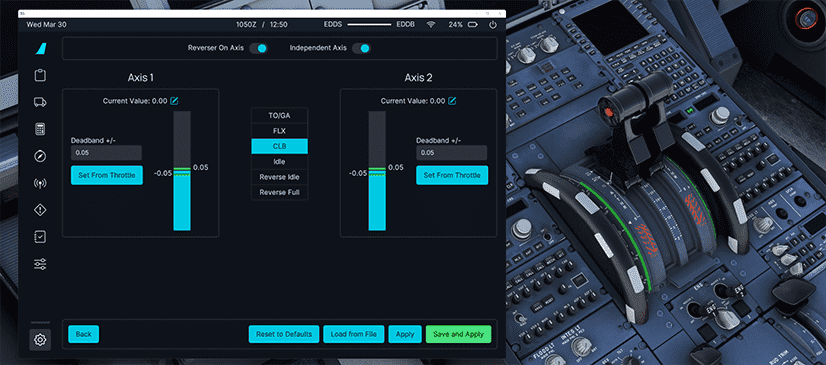This screenshot has width=826, height=365.
Task: Click the Axis 1 Deadband input field
Action: [106, 153]
